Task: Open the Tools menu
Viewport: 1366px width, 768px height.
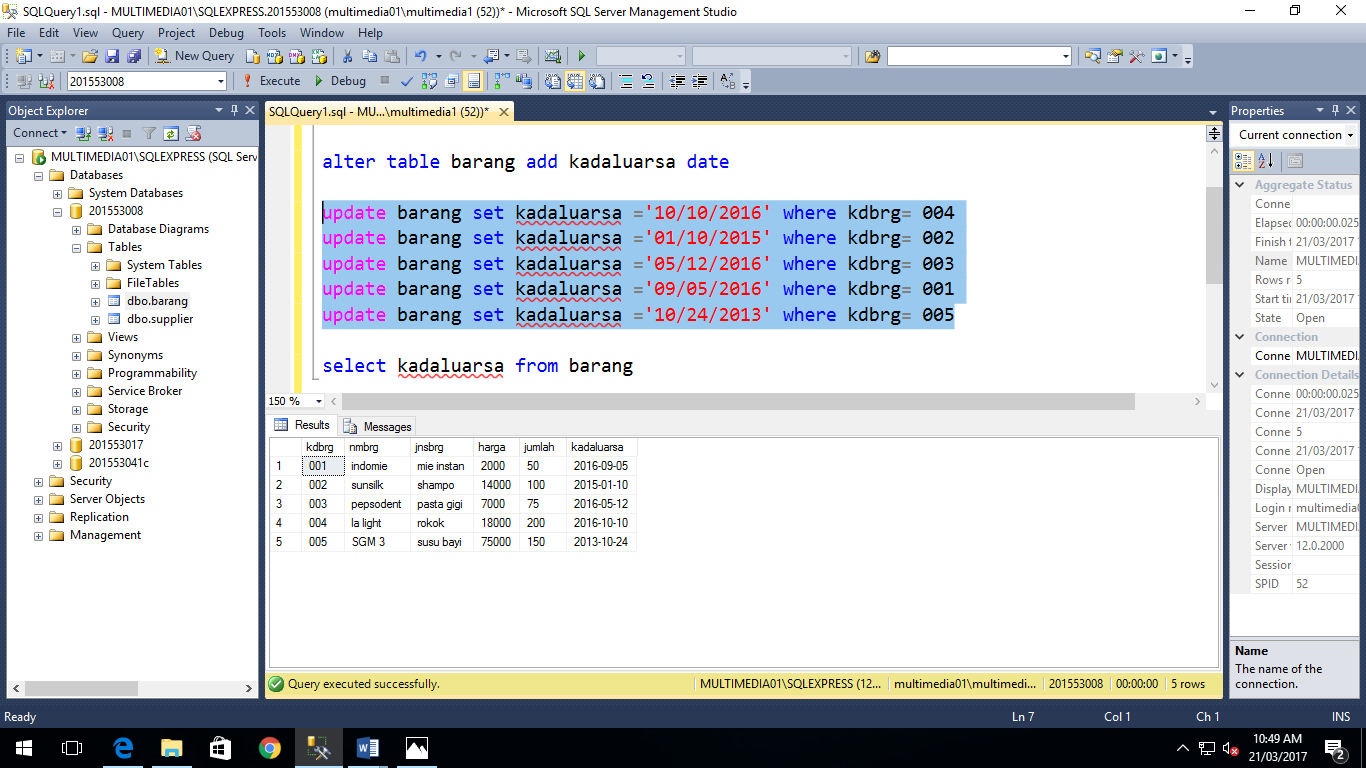Action: [272, 33]
